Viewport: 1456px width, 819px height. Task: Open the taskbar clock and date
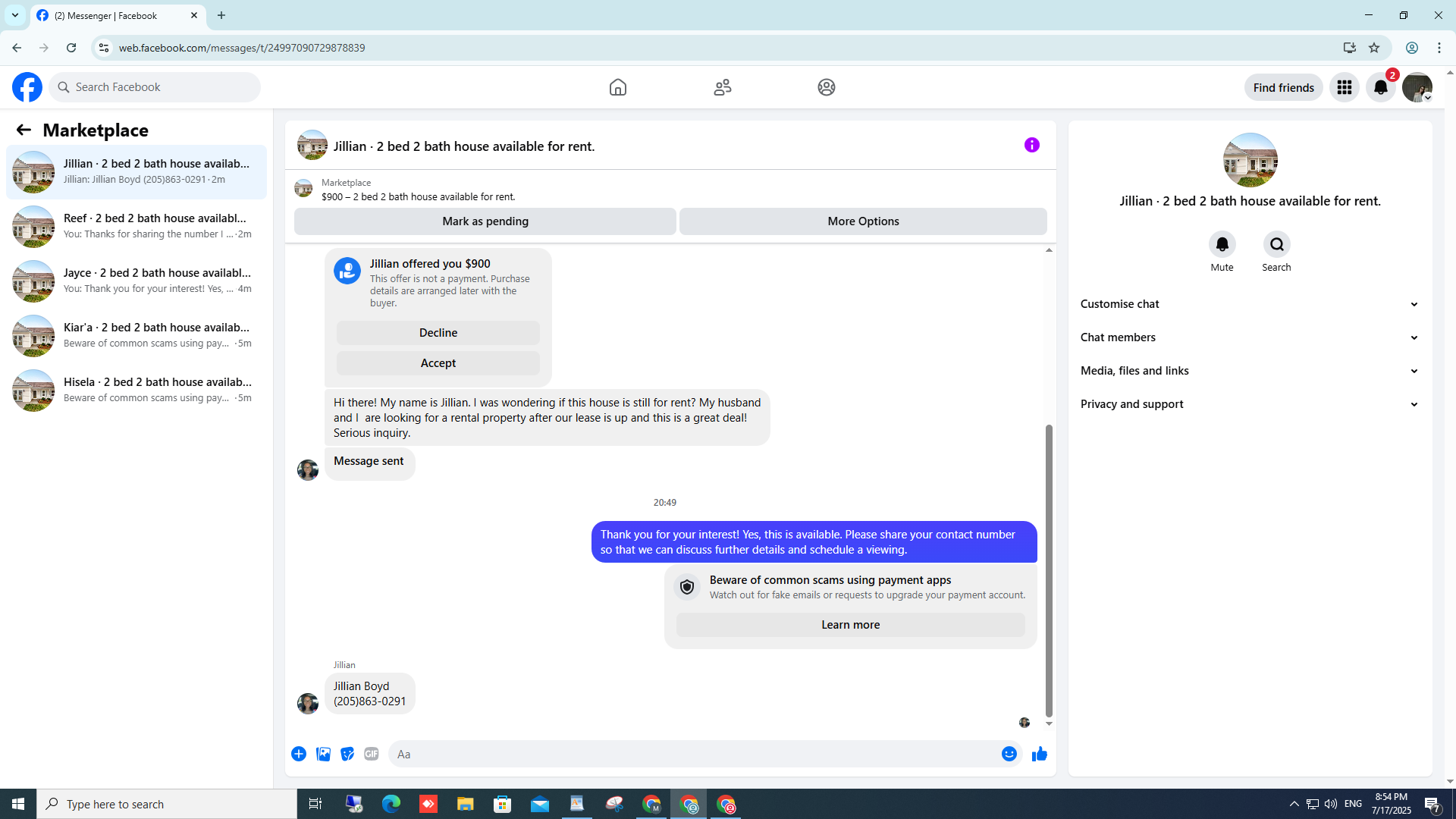1392,804
